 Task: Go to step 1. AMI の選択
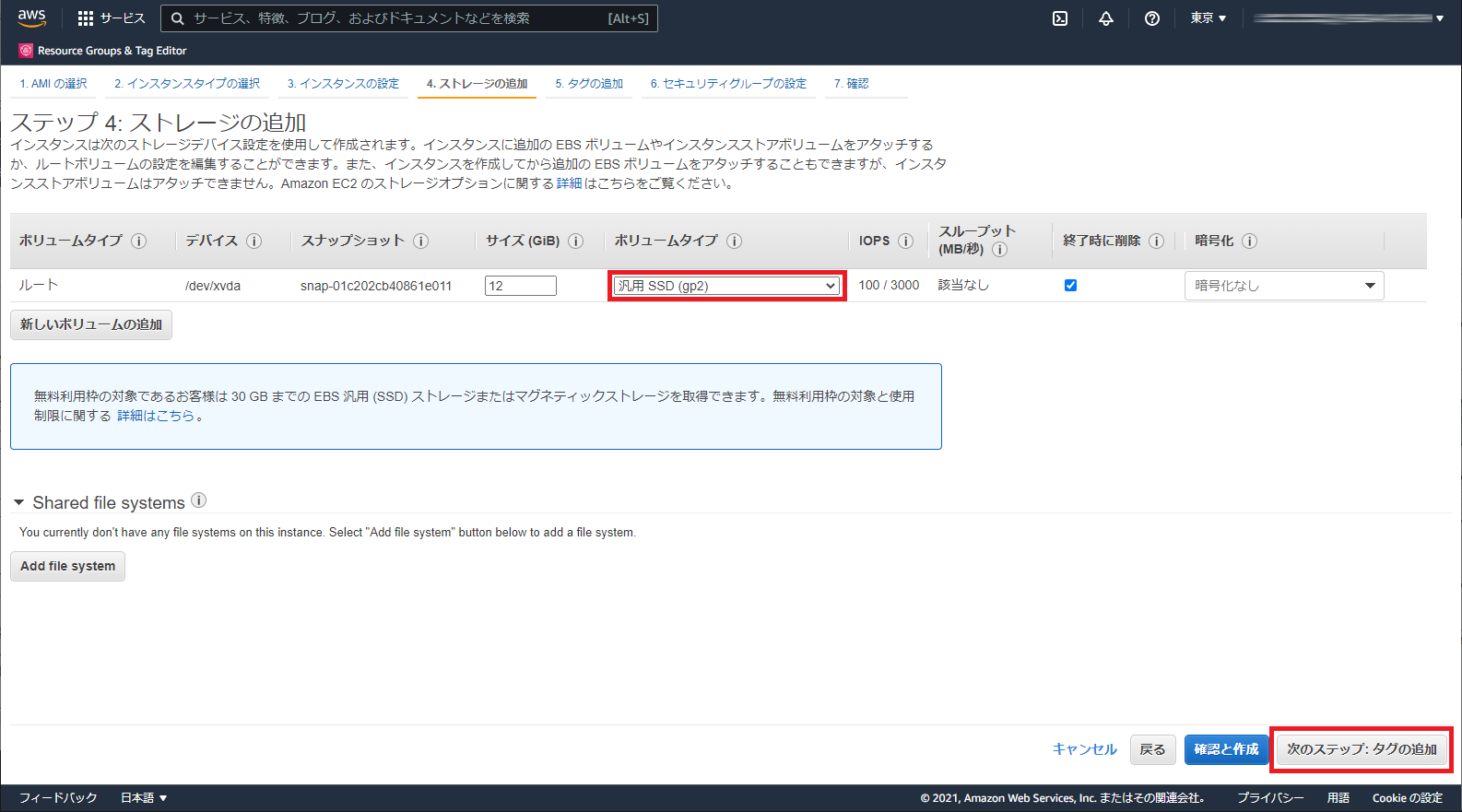point(53,84)
